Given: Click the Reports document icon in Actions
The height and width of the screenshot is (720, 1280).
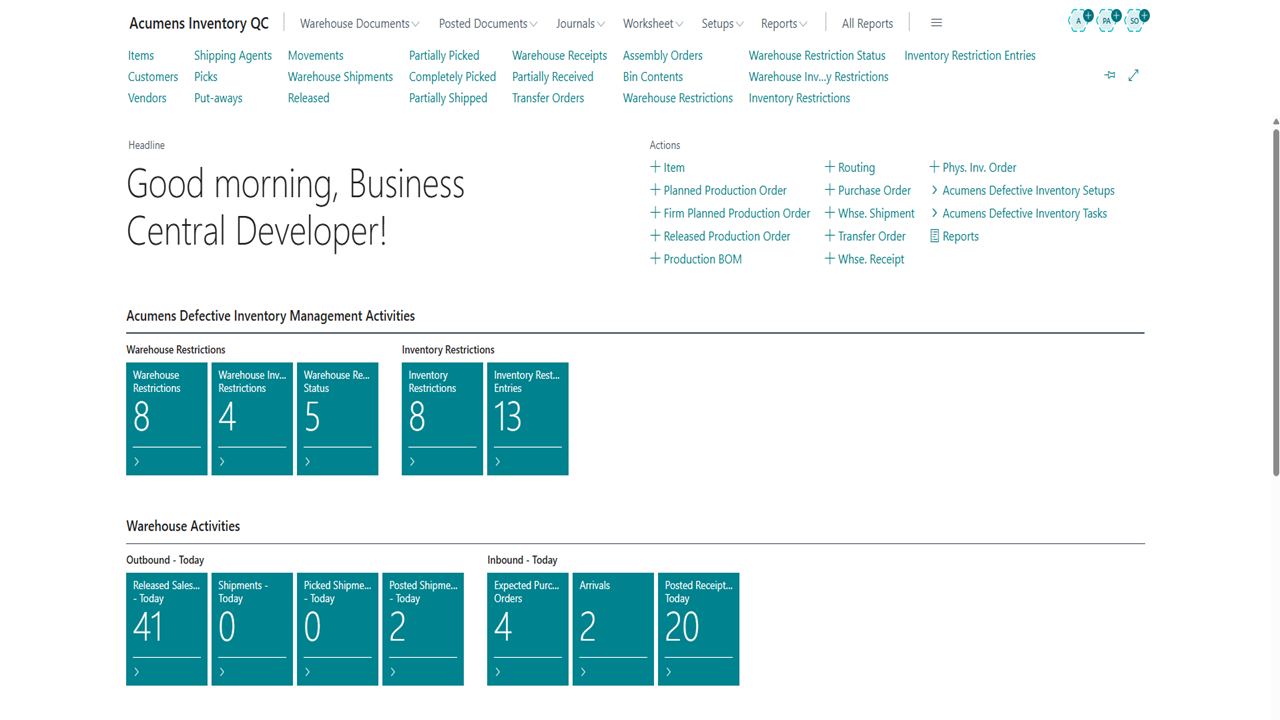Looking at the screenshot, I should 935,236.
